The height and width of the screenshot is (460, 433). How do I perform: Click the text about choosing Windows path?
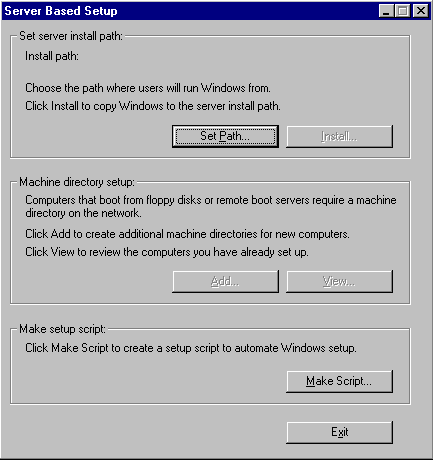click(148, 88)
